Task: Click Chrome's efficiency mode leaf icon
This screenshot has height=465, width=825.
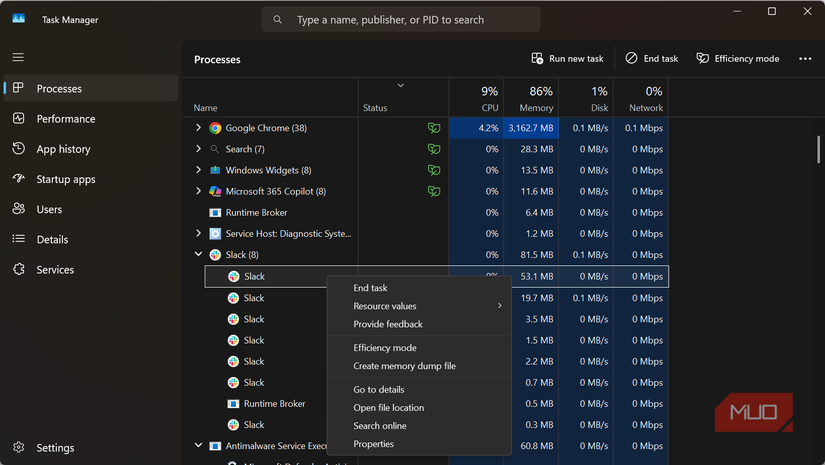Action: 434,128
